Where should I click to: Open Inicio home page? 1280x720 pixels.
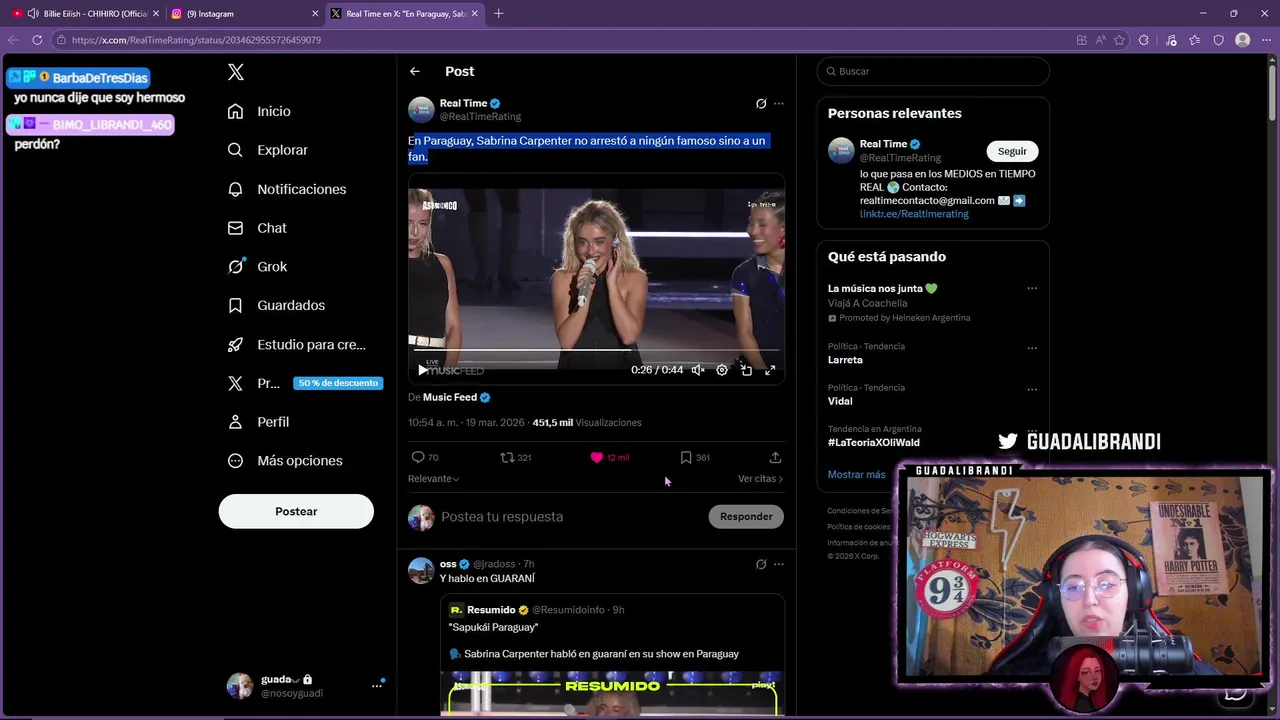[260, 111]
